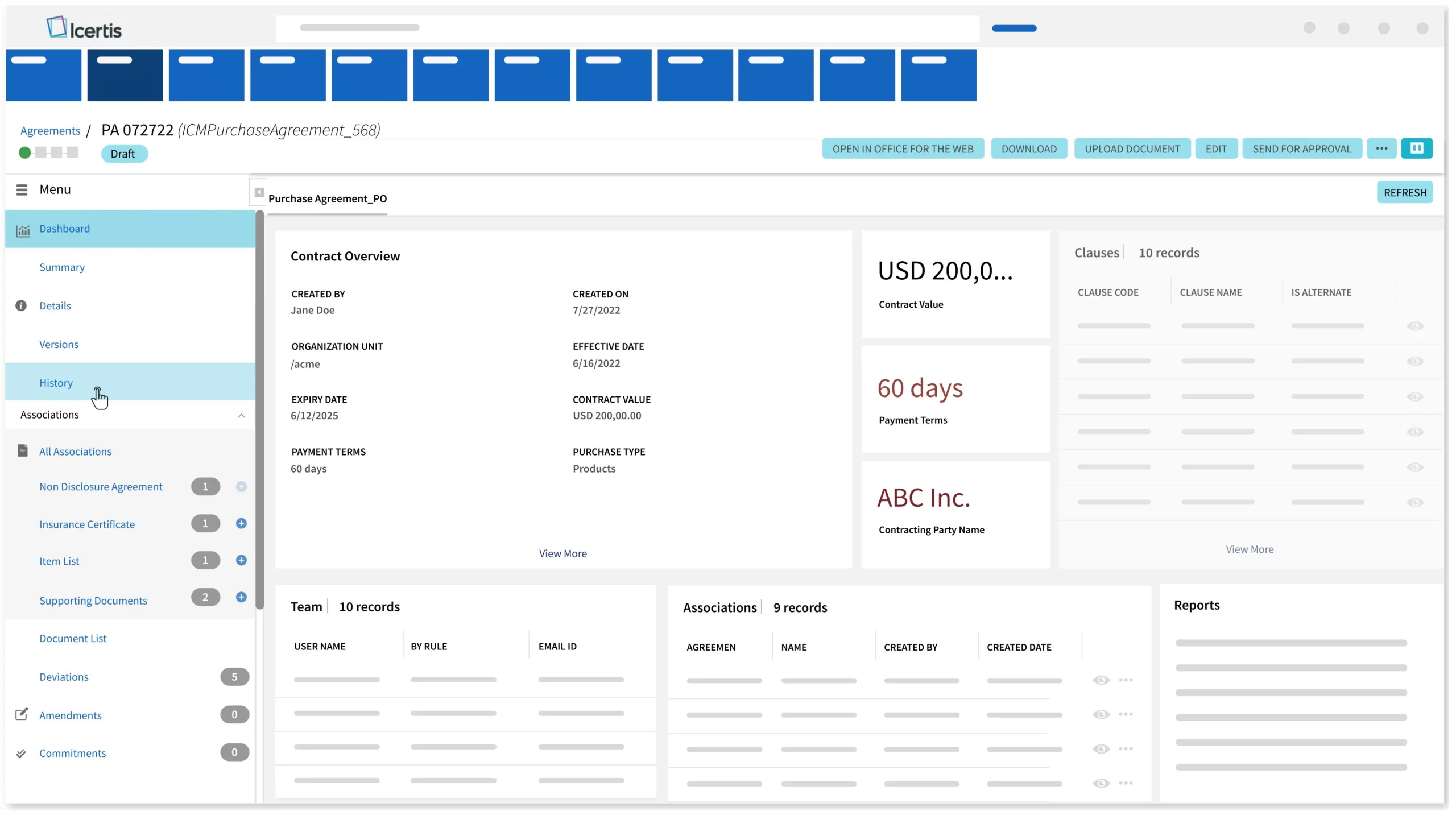This screenshot has height=815, width=1456.
Task: Click the View More link in Contract Overview
Action: pos(563,553)
